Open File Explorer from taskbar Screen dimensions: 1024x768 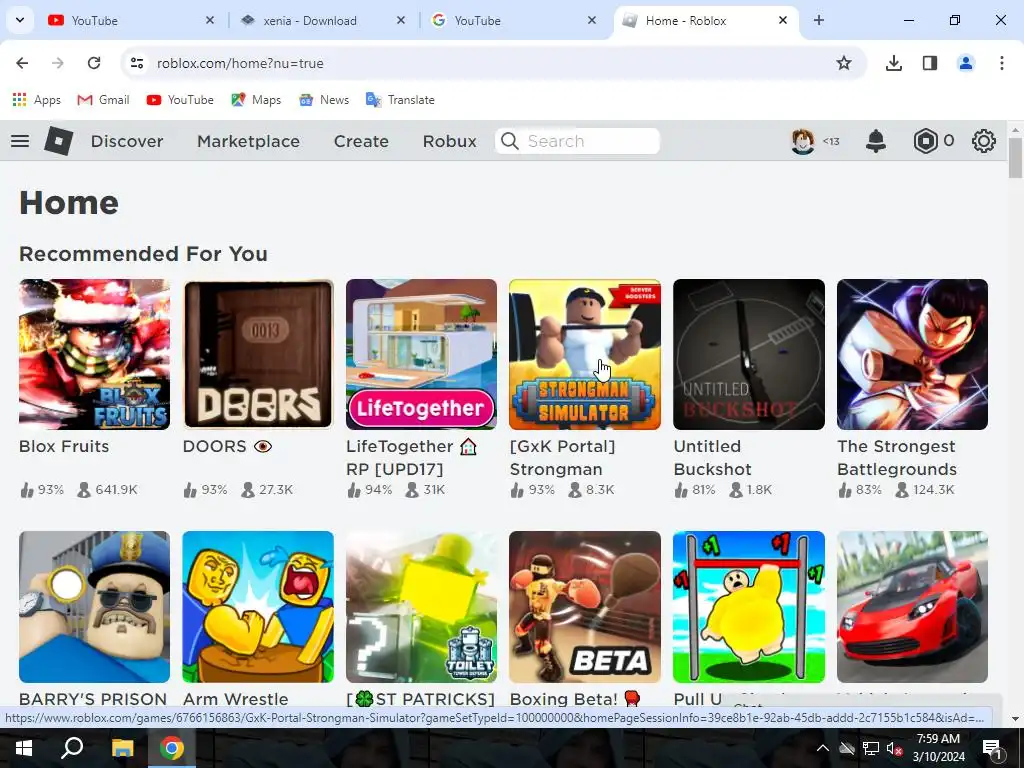[122, 748]
